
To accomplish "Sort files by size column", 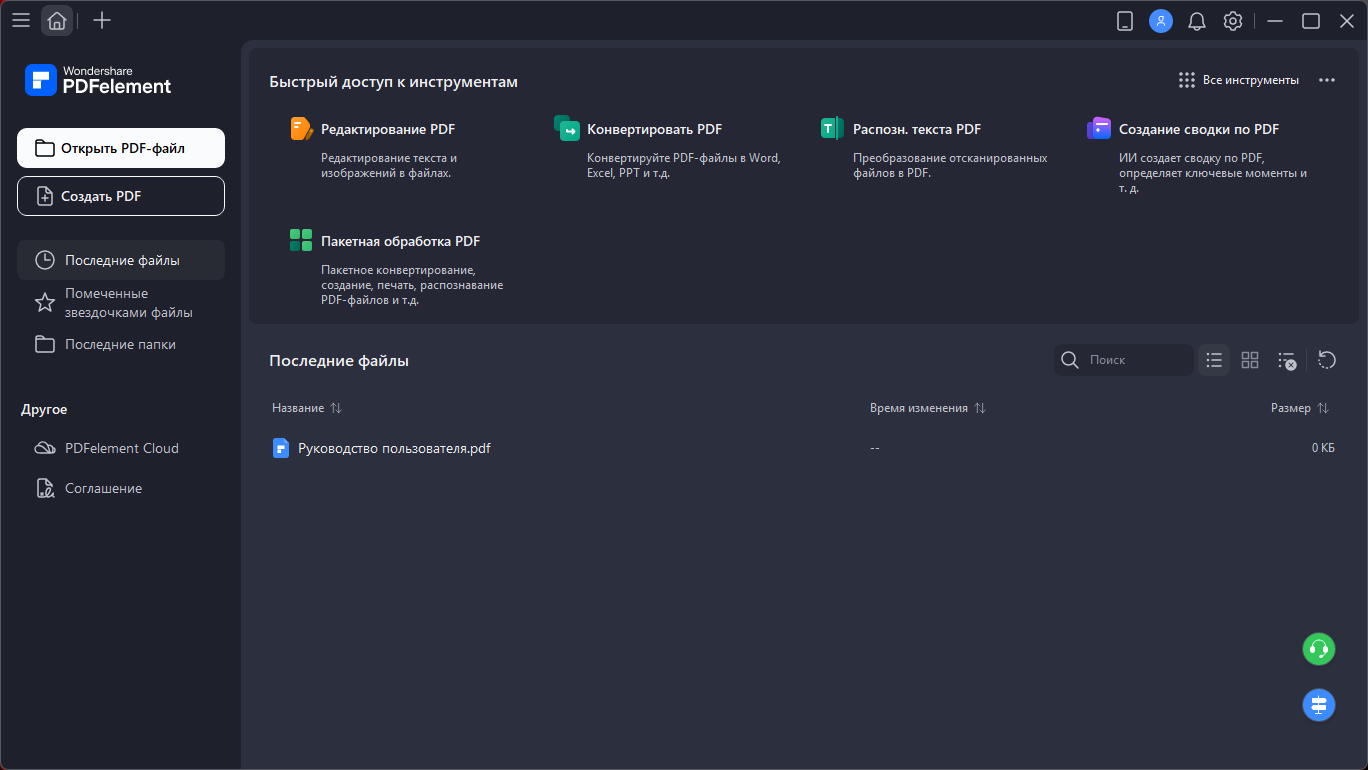I will [1323, 408].
